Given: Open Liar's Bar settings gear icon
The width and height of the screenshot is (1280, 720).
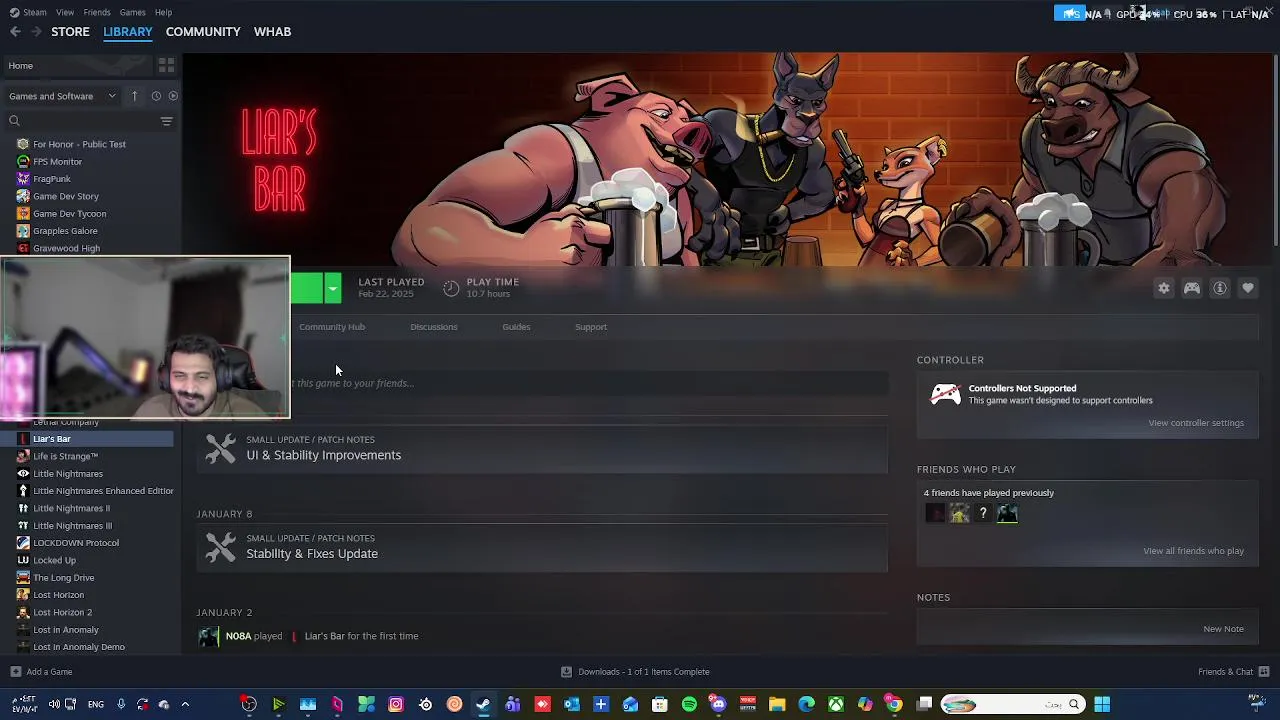Looking at the screenshot, I should click(x=1164, y=288).
